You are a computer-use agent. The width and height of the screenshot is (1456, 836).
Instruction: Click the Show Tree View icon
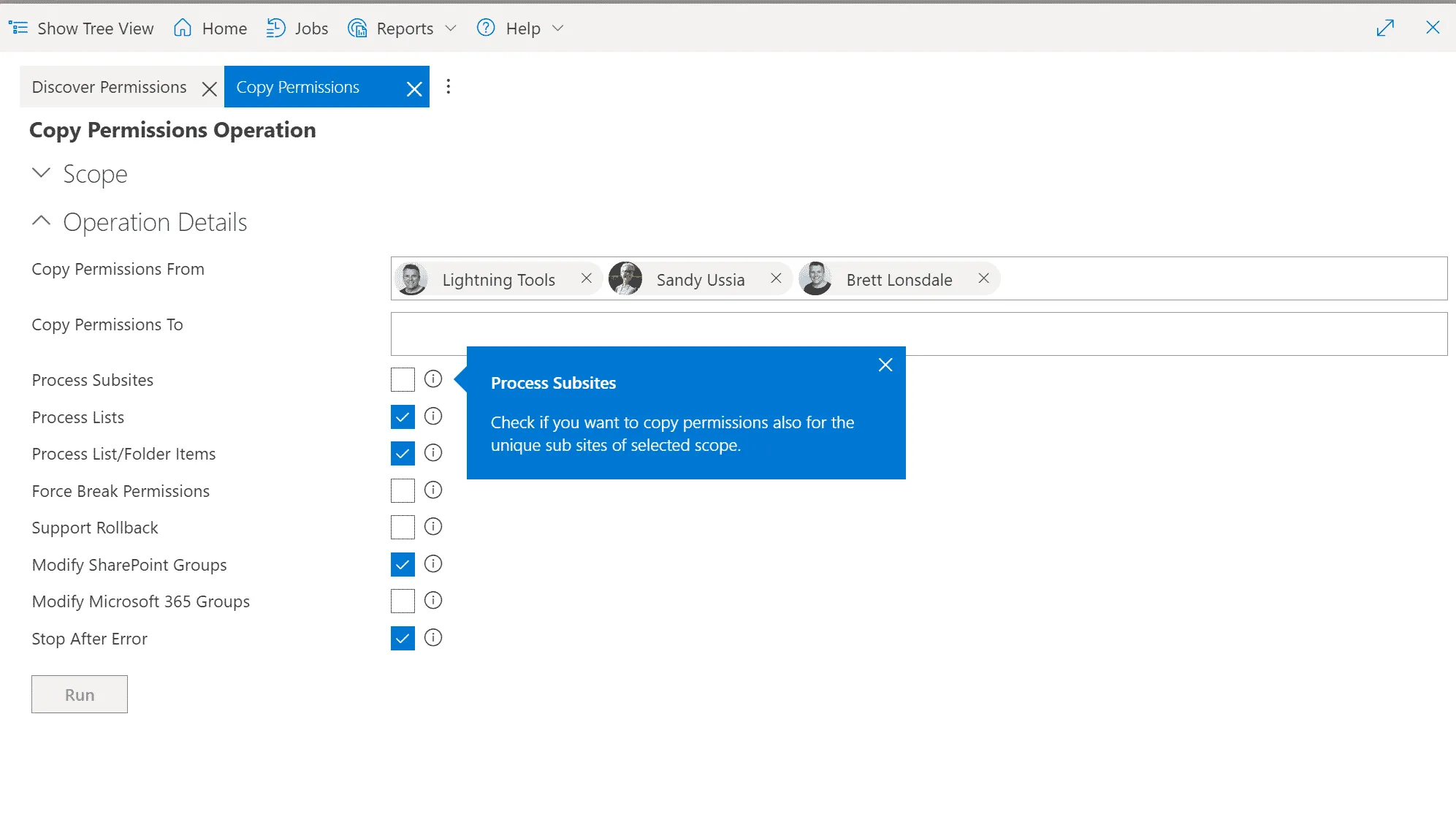click(18, 28)
